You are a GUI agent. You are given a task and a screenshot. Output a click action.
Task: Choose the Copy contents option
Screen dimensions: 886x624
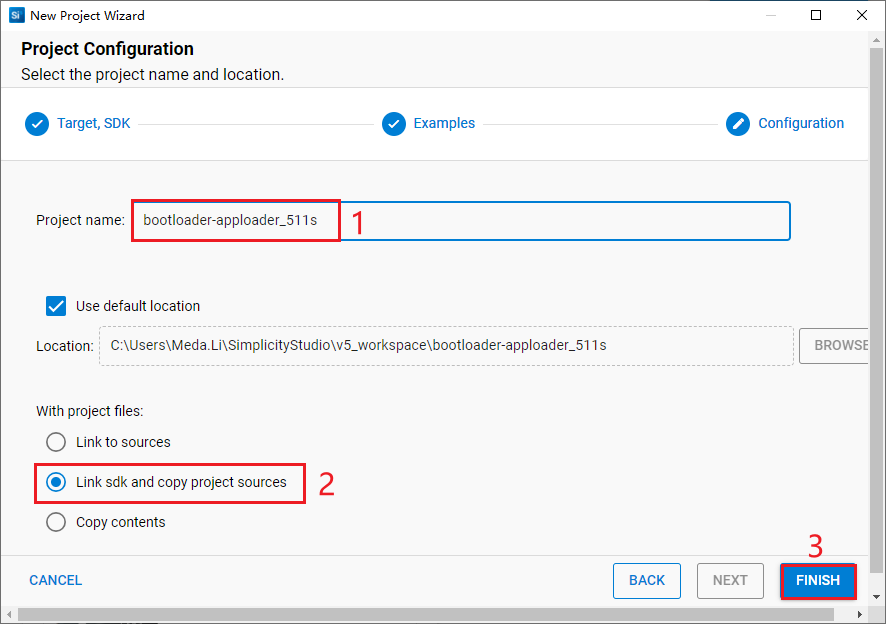tap(55, 521)
